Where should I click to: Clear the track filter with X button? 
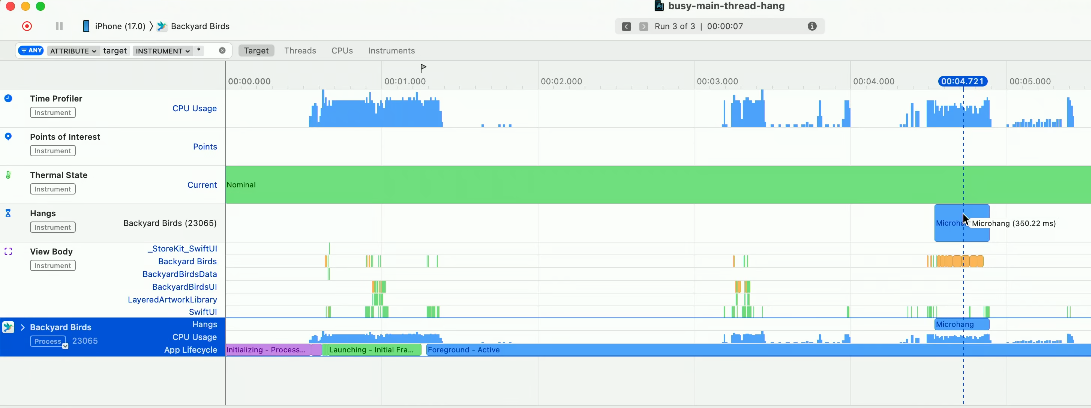(222, 50)
